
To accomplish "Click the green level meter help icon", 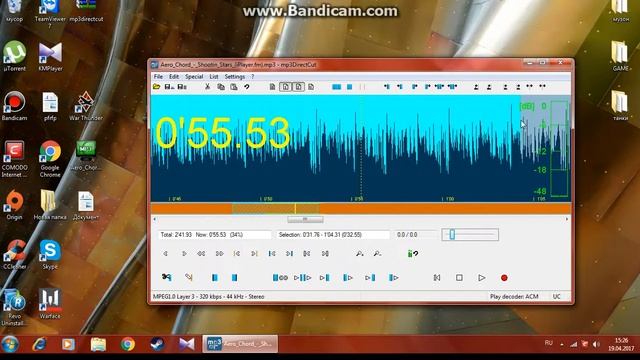I will 413,253.
